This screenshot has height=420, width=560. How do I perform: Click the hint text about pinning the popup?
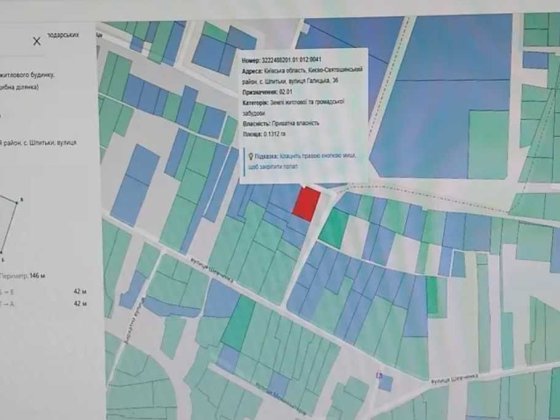point(302,161)
